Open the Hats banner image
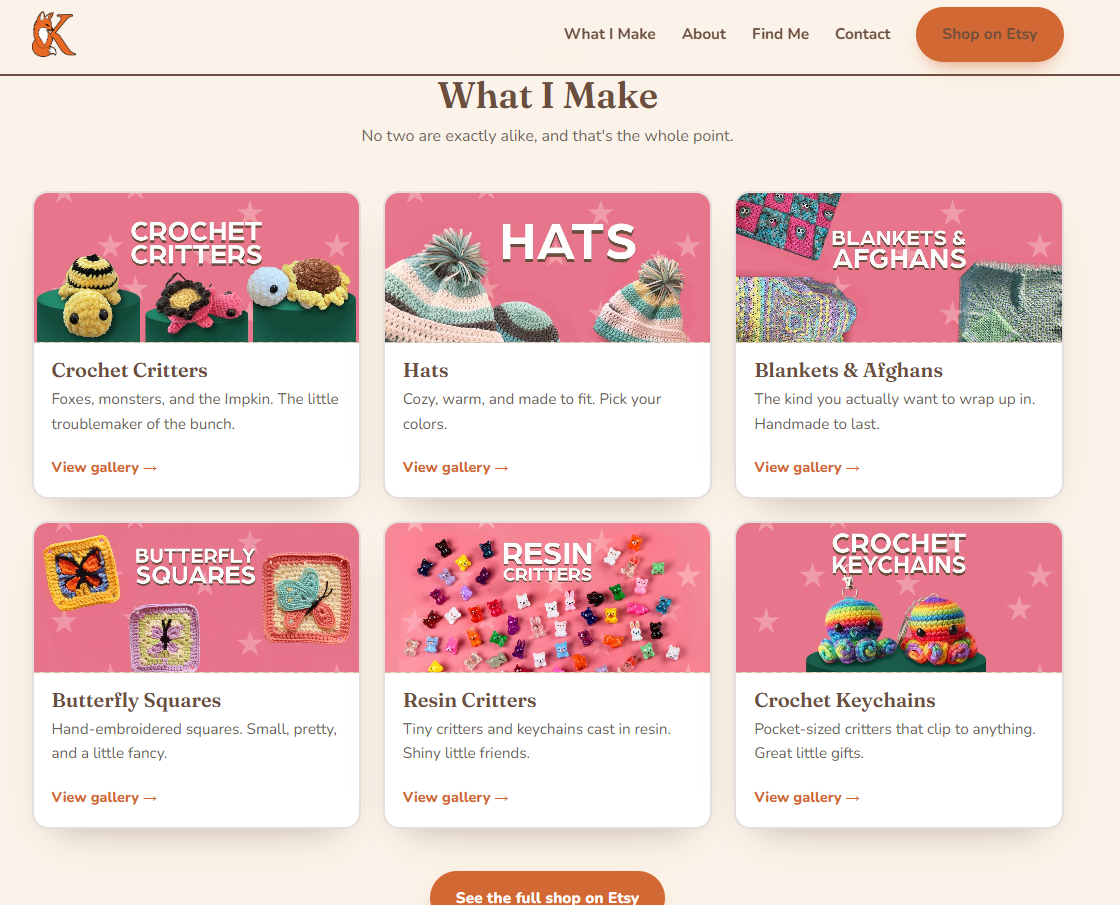 (547, 268)
